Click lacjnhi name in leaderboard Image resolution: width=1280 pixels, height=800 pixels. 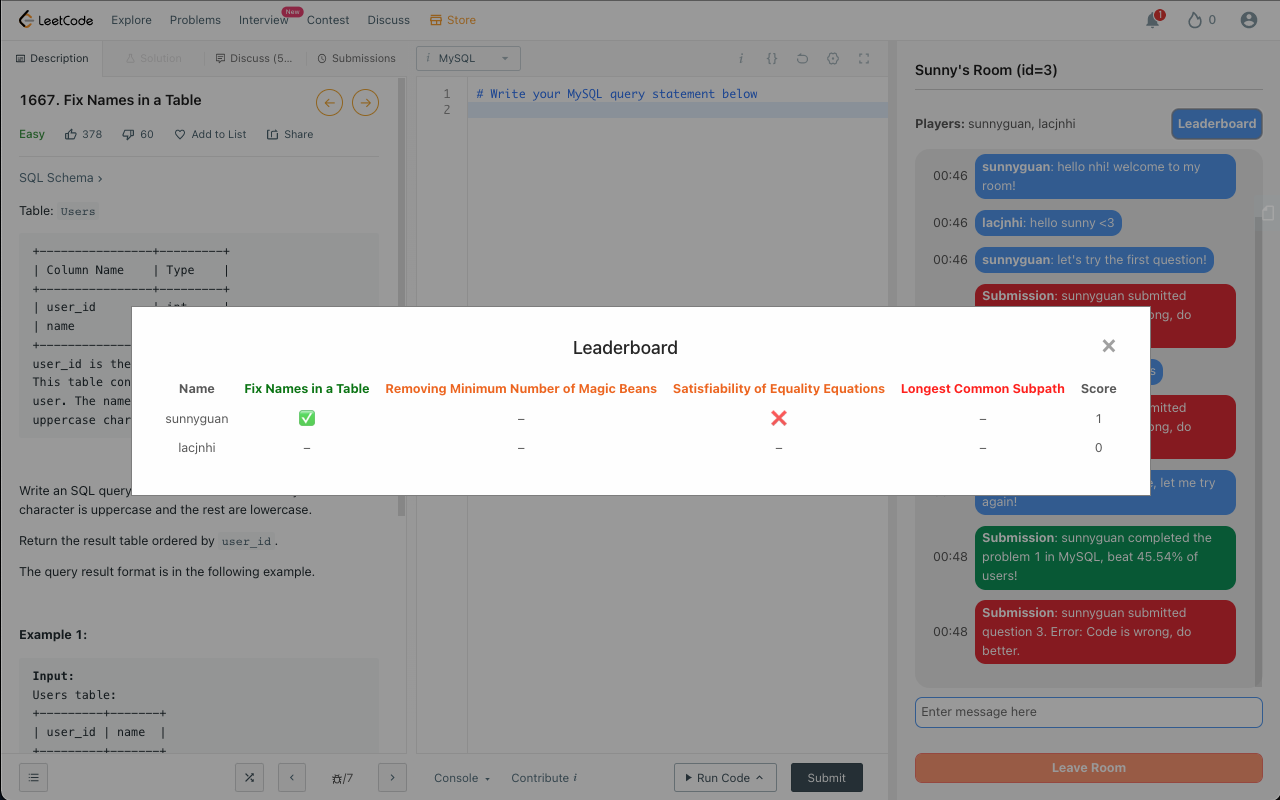[197, 448]
